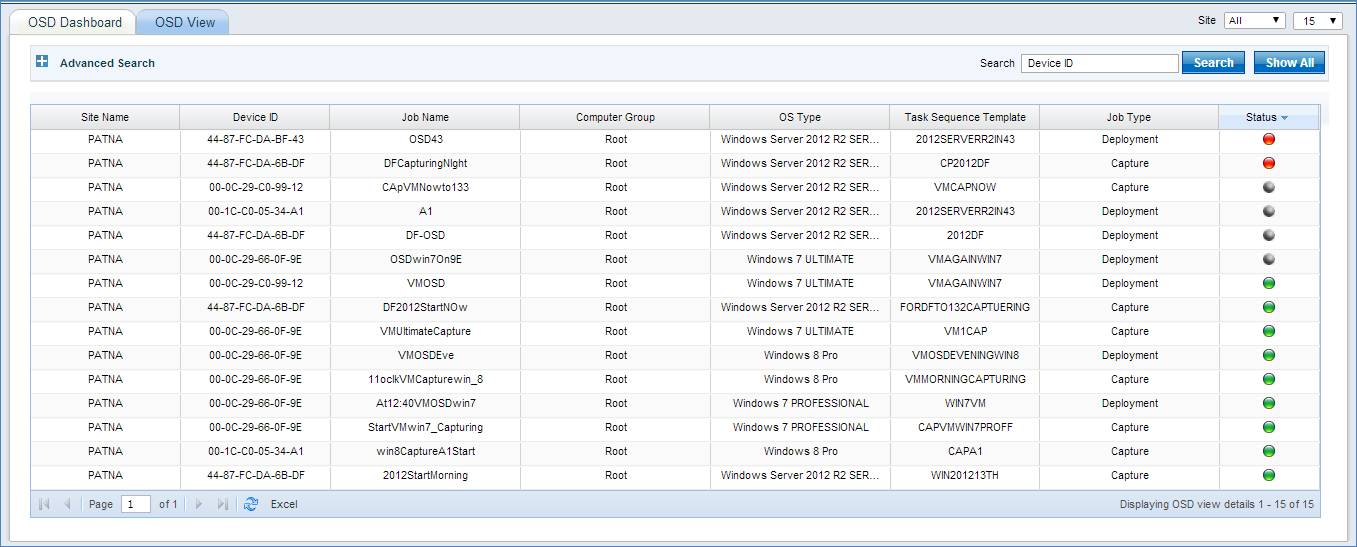
Task: Click the green status icon for VMOSD
Action: click(x=1269, y=283)
